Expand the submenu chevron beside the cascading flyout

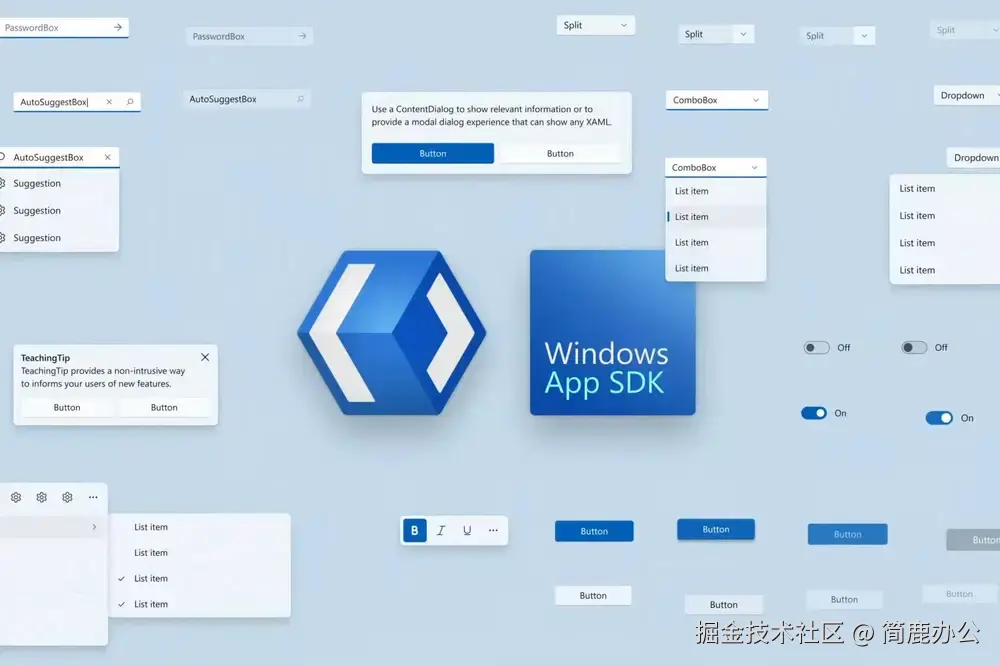coord(94,527)
